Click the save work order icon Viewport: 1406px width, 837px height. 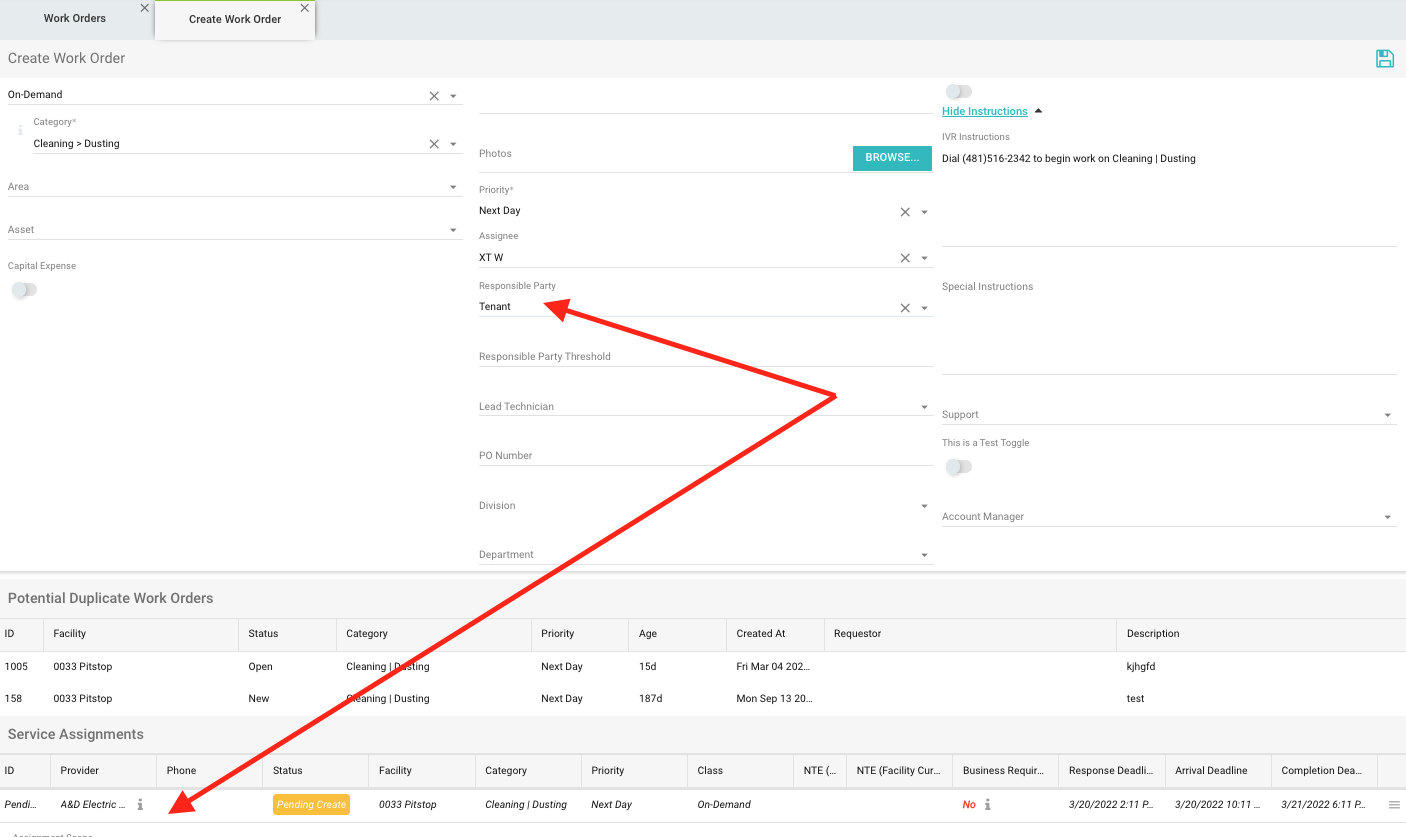coord(1385,59)
